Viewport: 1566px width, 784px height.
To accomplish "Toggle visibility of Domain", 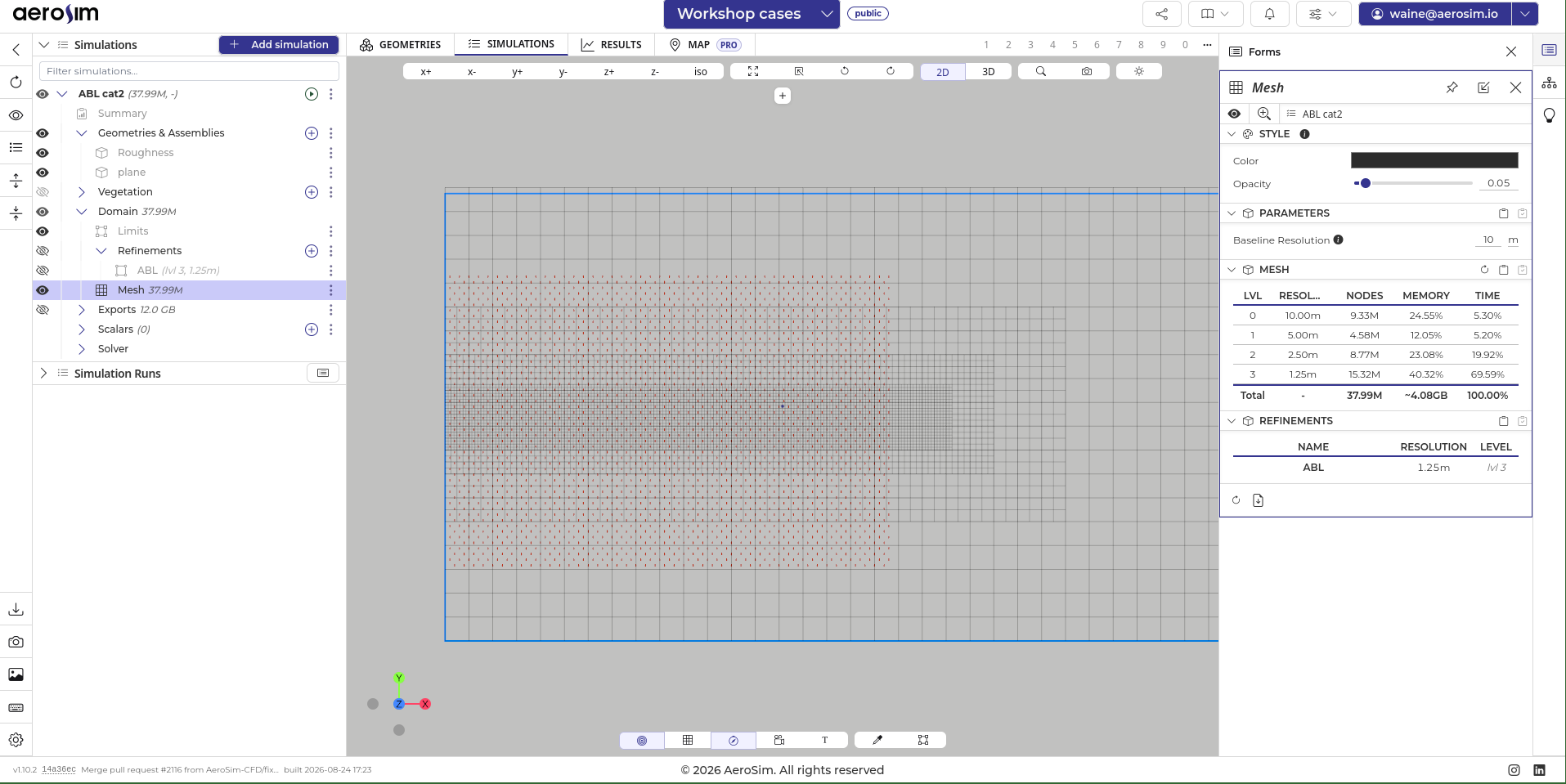I will pos(43,212).
